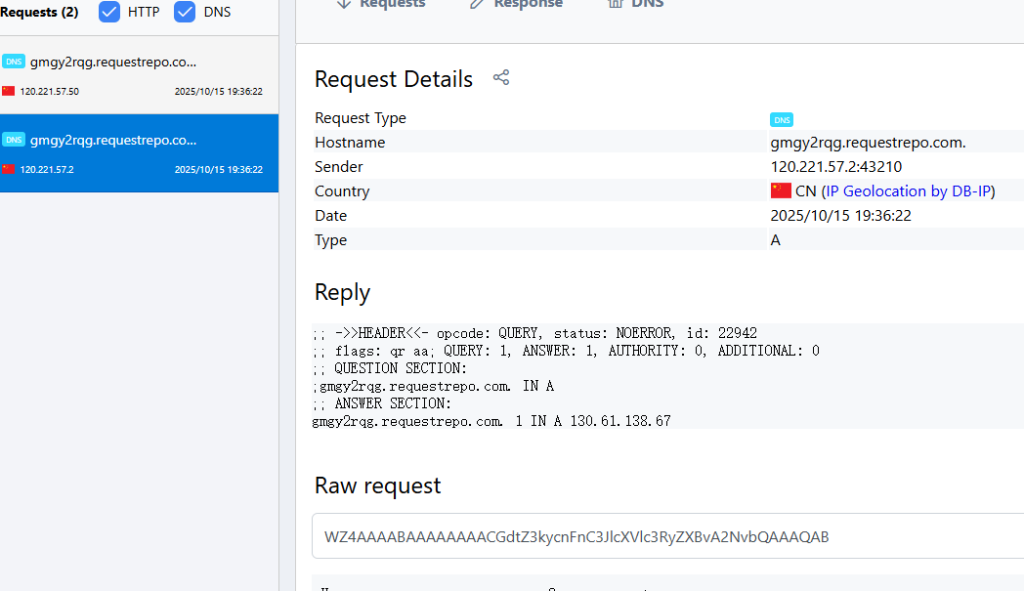Image resolution: width=1024 pixels, height=591 pixels.
Task: Click the sender value 120.221.57.2:43210
Action: click(838, 167)
